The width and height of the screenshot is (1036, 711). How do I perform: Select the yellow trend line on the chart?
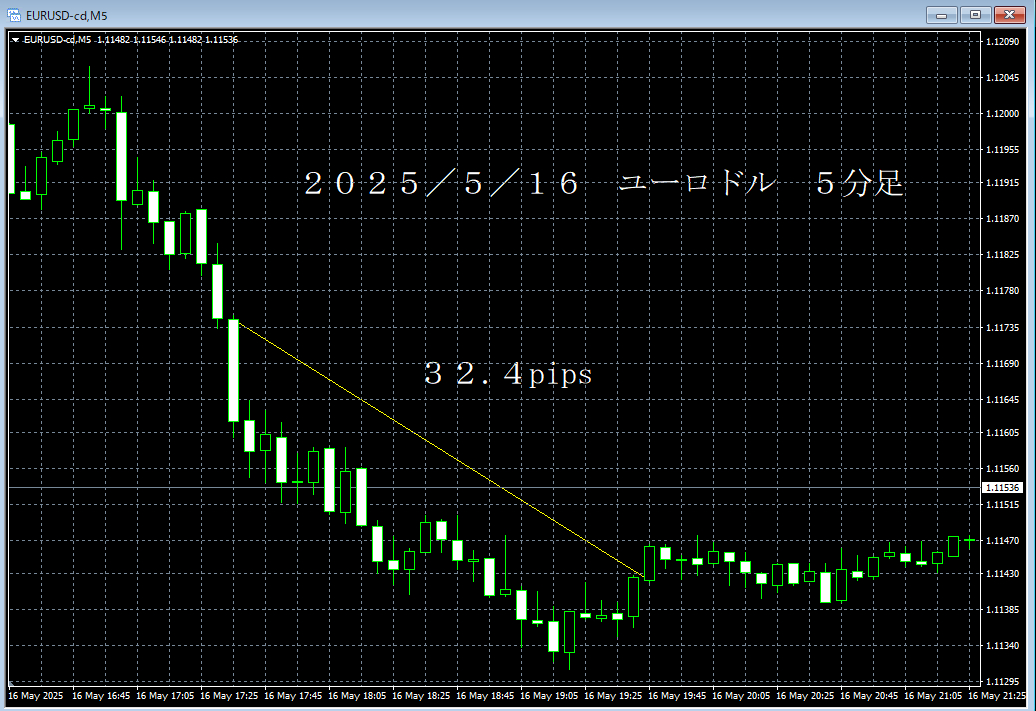441,449
